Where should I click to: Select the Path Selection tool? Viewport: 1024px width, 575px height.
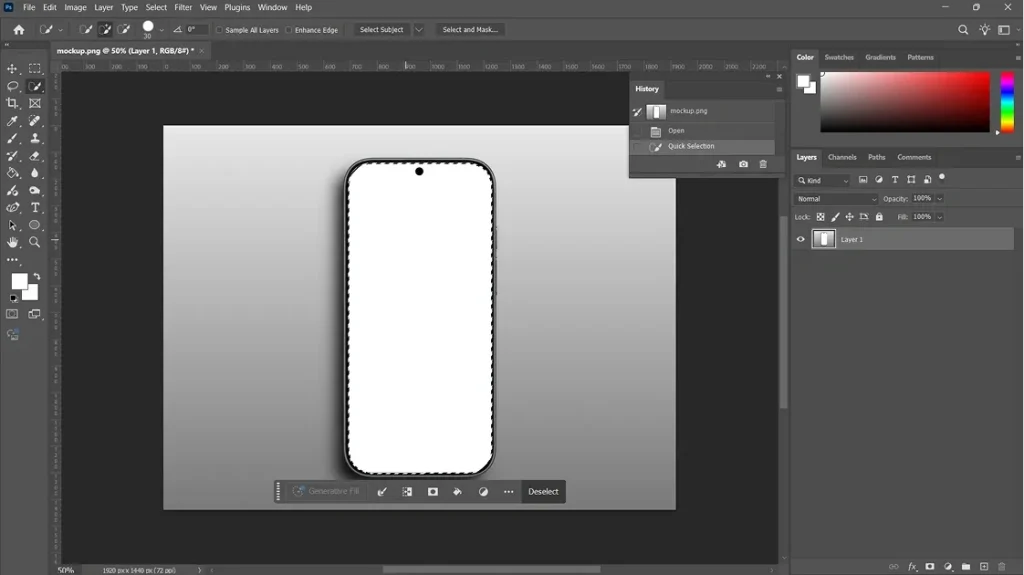12,225
